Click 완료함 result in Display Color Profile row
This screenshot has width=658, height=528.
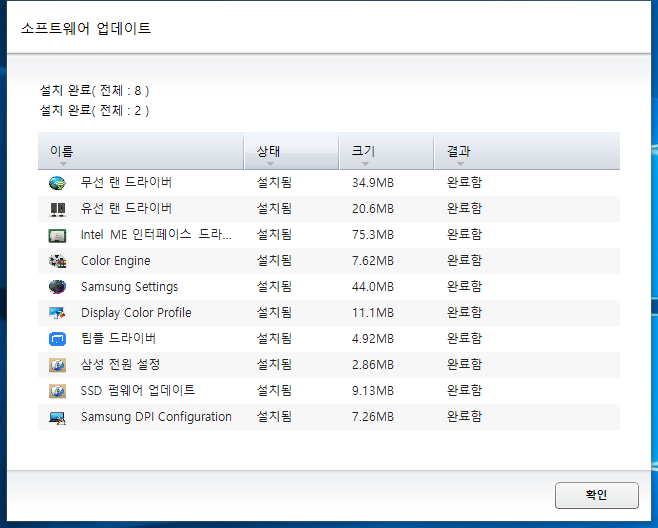(465, 313)
